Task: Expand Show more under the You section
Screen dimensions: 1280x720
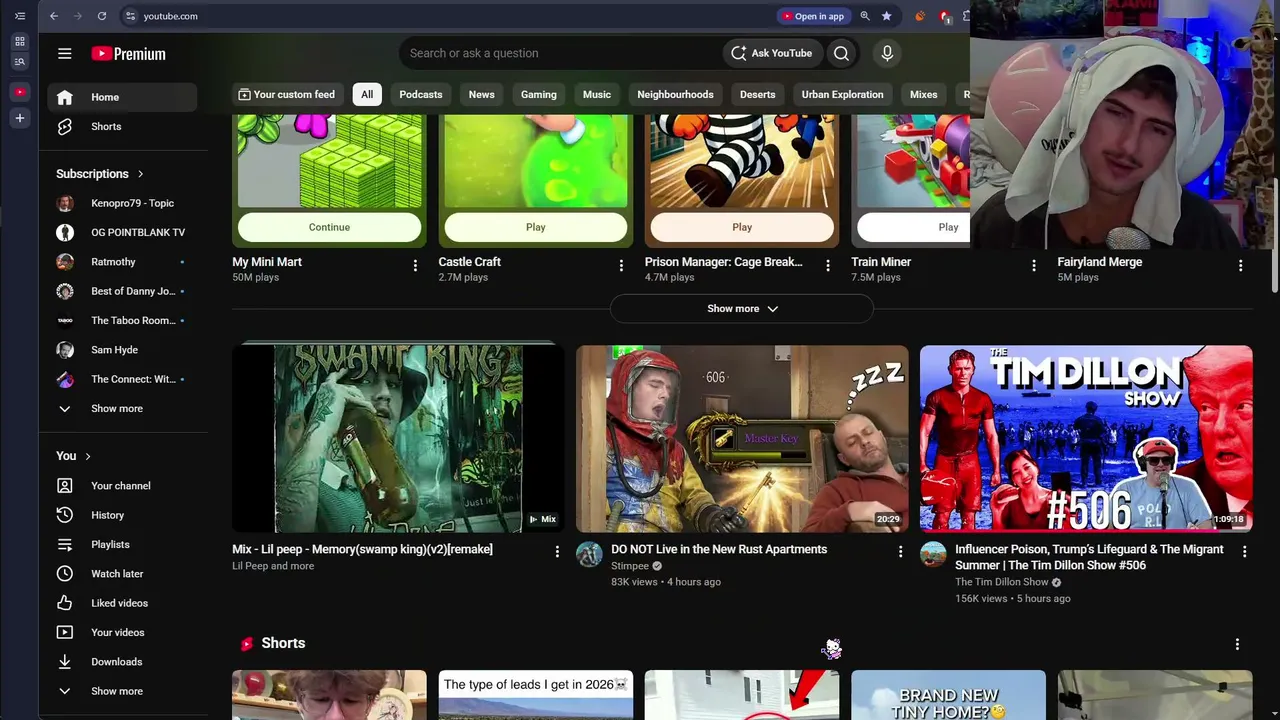Action: [122, 691]
